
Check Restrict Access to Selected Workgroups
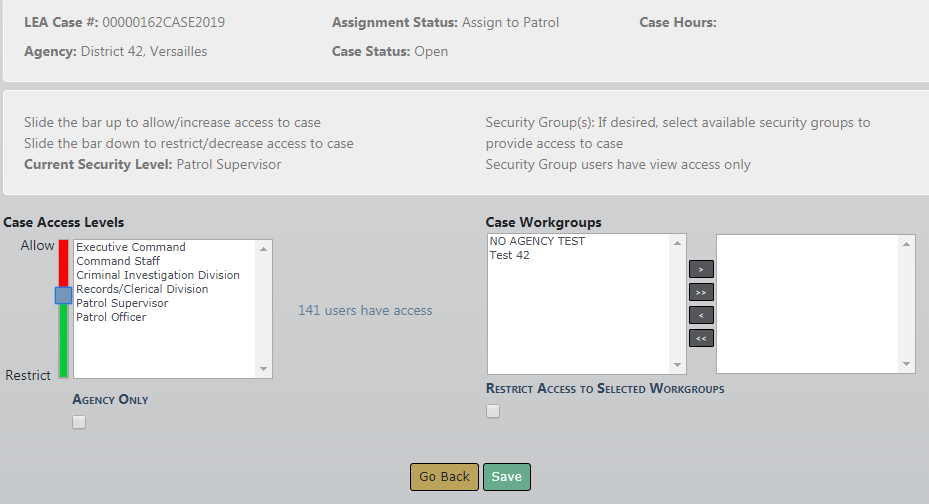[493, 411]
